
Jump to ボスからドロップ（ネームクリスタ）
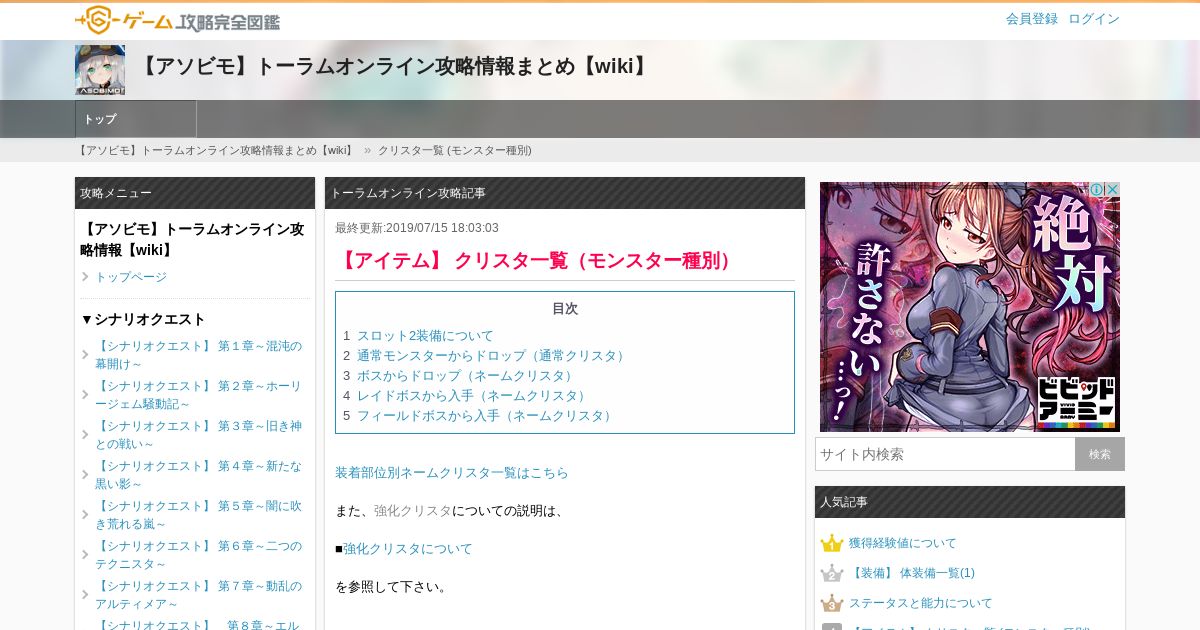[x=467, y=376]
